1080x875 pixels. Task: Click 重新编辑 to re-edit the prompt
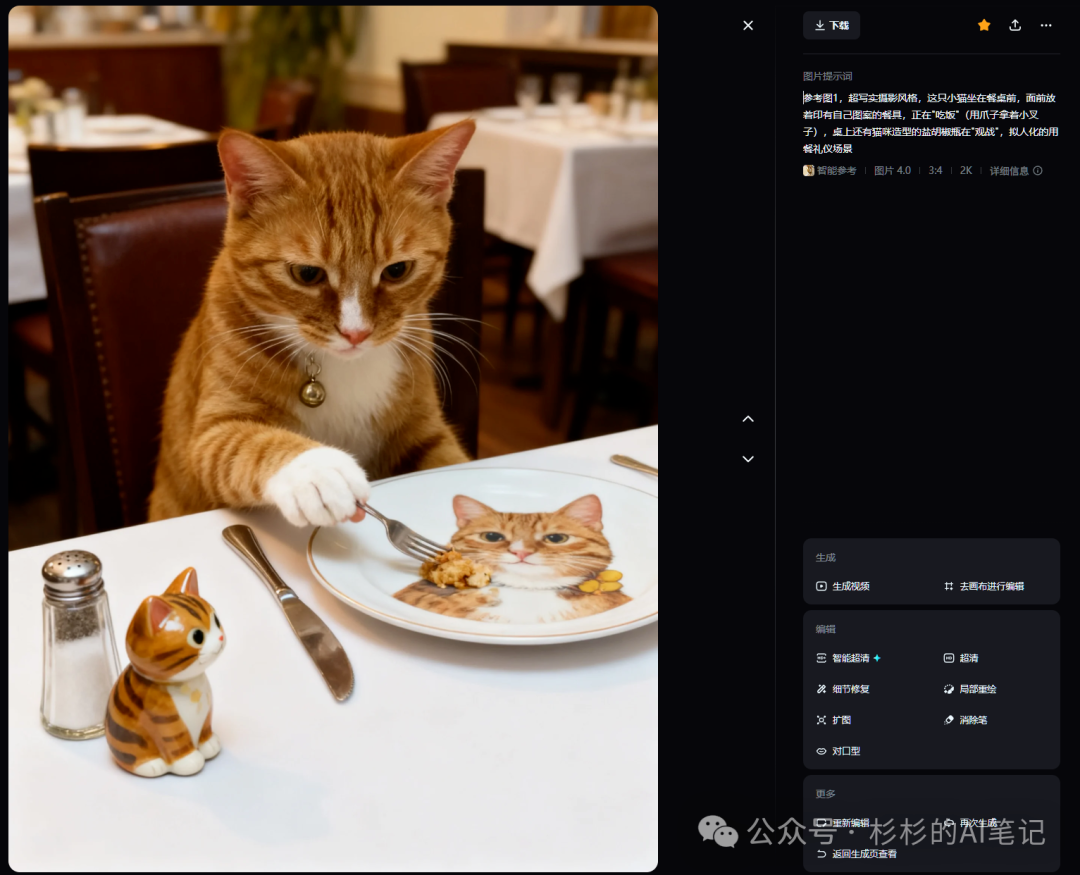point(843,823)
